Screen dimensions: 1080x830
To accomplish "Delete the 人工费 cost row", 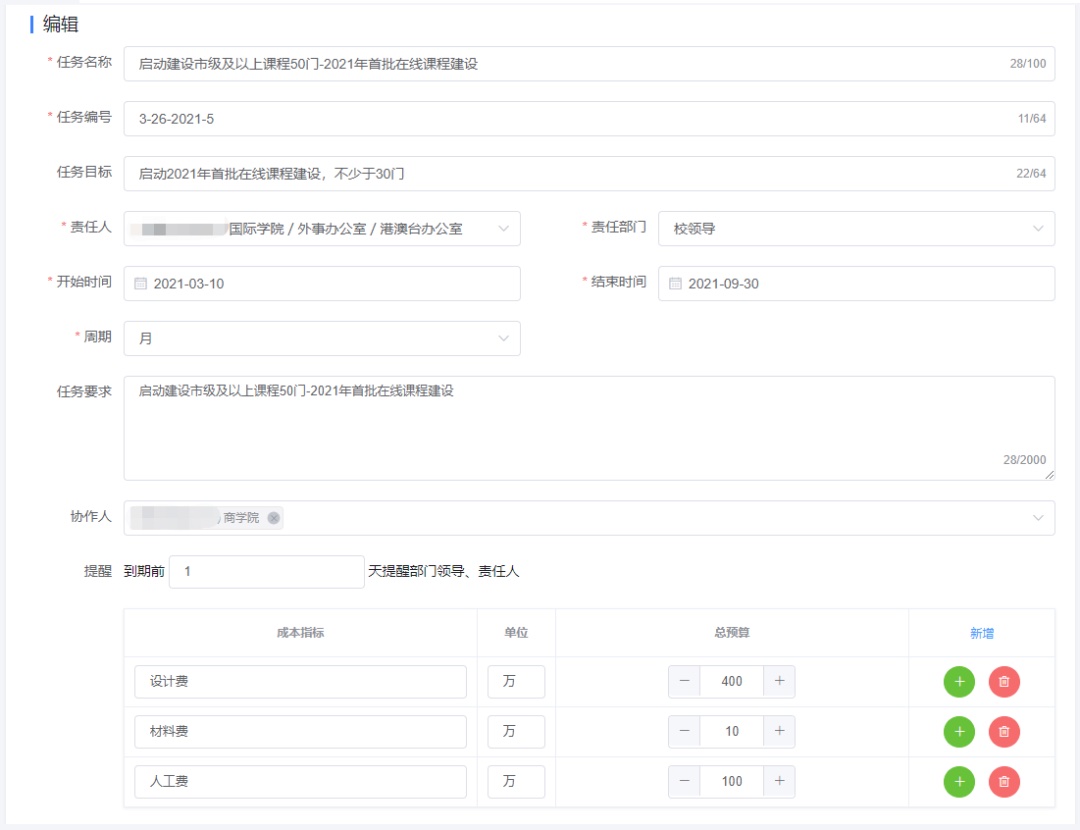I will click(x=1004, y=782).
